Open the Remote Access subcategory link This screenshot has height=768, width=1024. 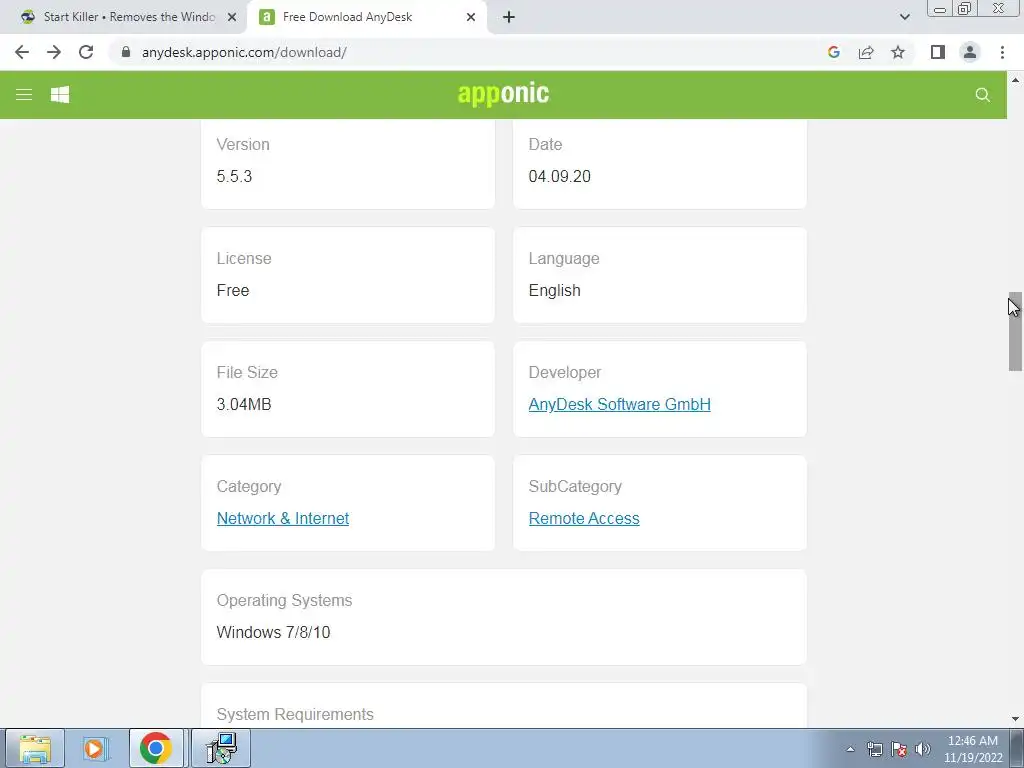584,518
